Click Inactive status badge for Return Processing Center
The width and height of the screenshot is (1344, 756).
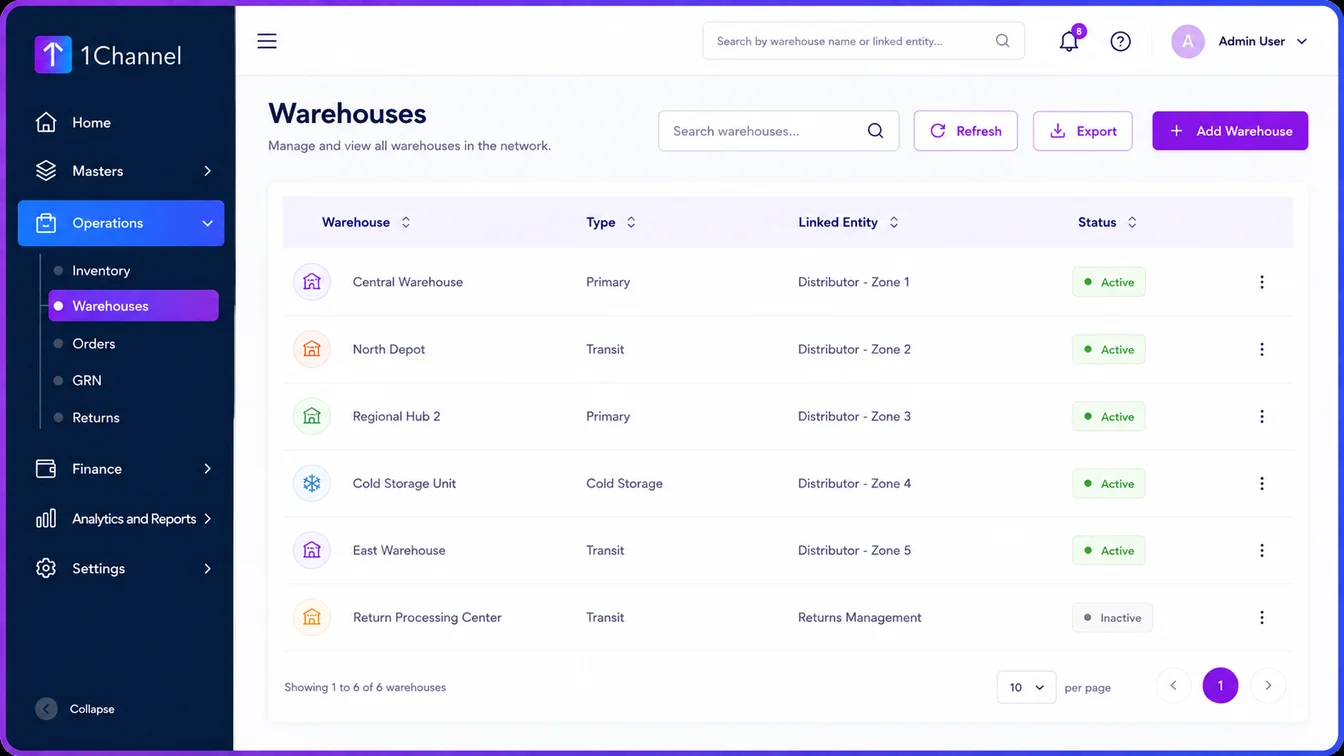coord(1112,617)
